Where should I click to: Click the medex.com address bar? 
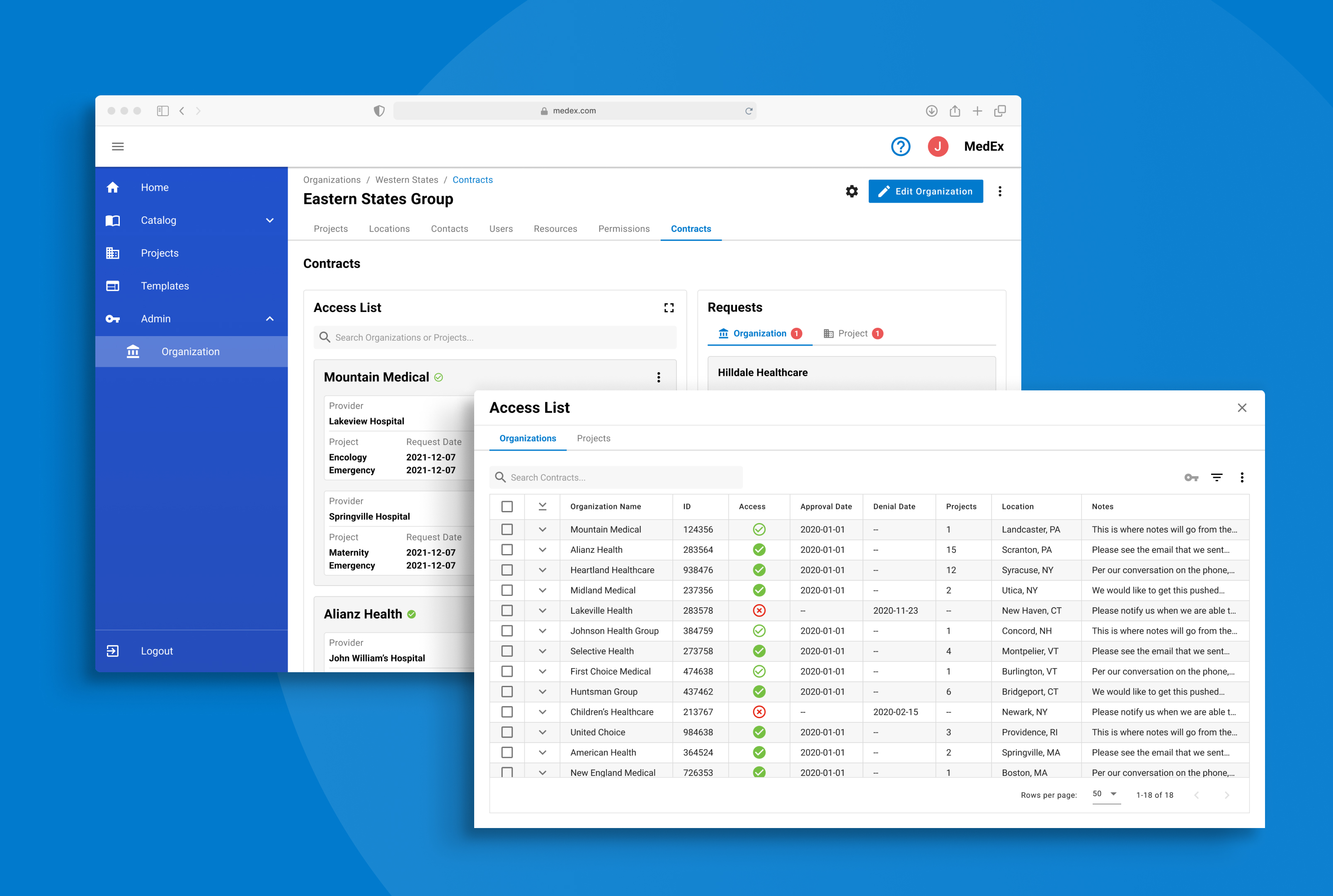[x=574, y=111]
